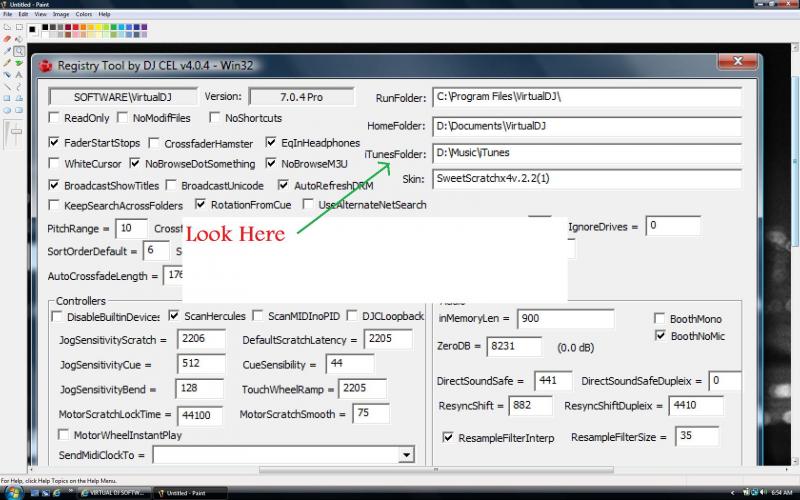
Task: Enable BroadcastUnicode checkbox
Action: (x=171, y=185)
